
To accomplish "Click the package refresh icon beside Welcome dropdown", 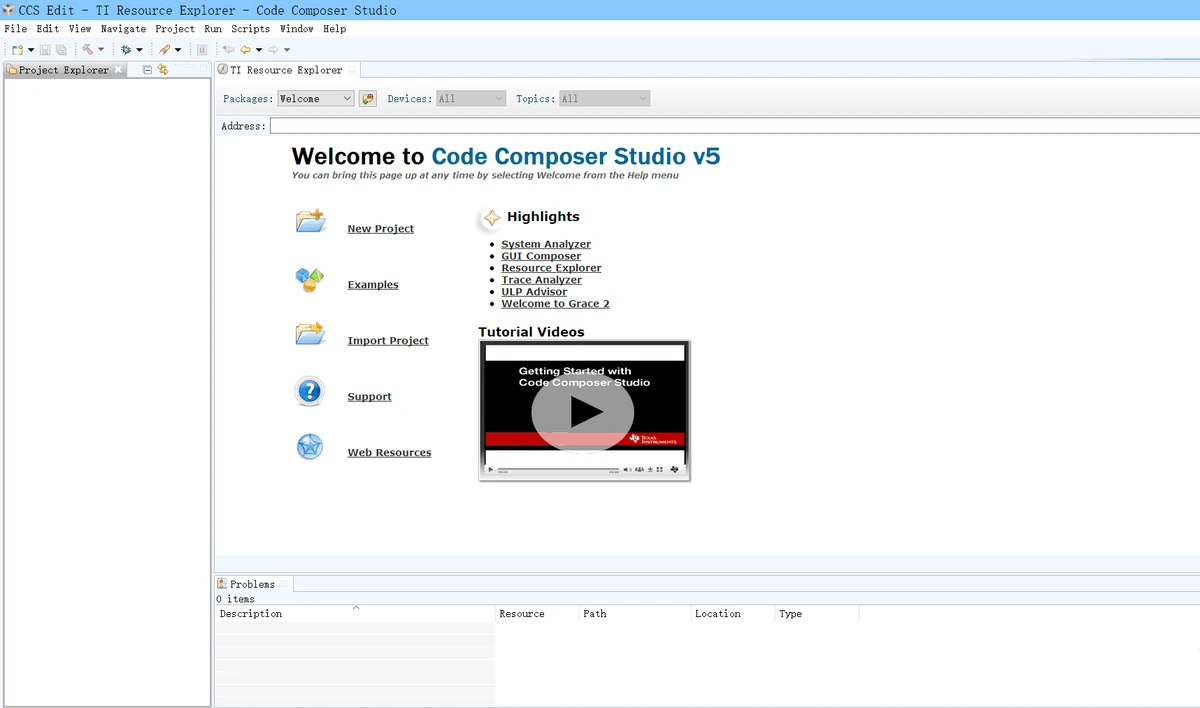I will click(x=368, y=99).
